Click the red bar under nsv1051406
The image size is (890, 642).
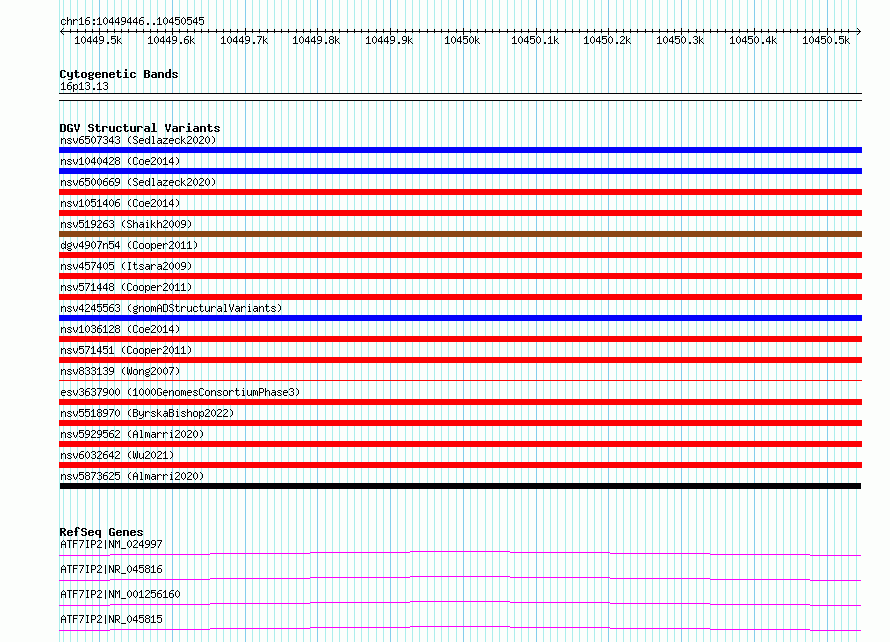click(460, 213)
